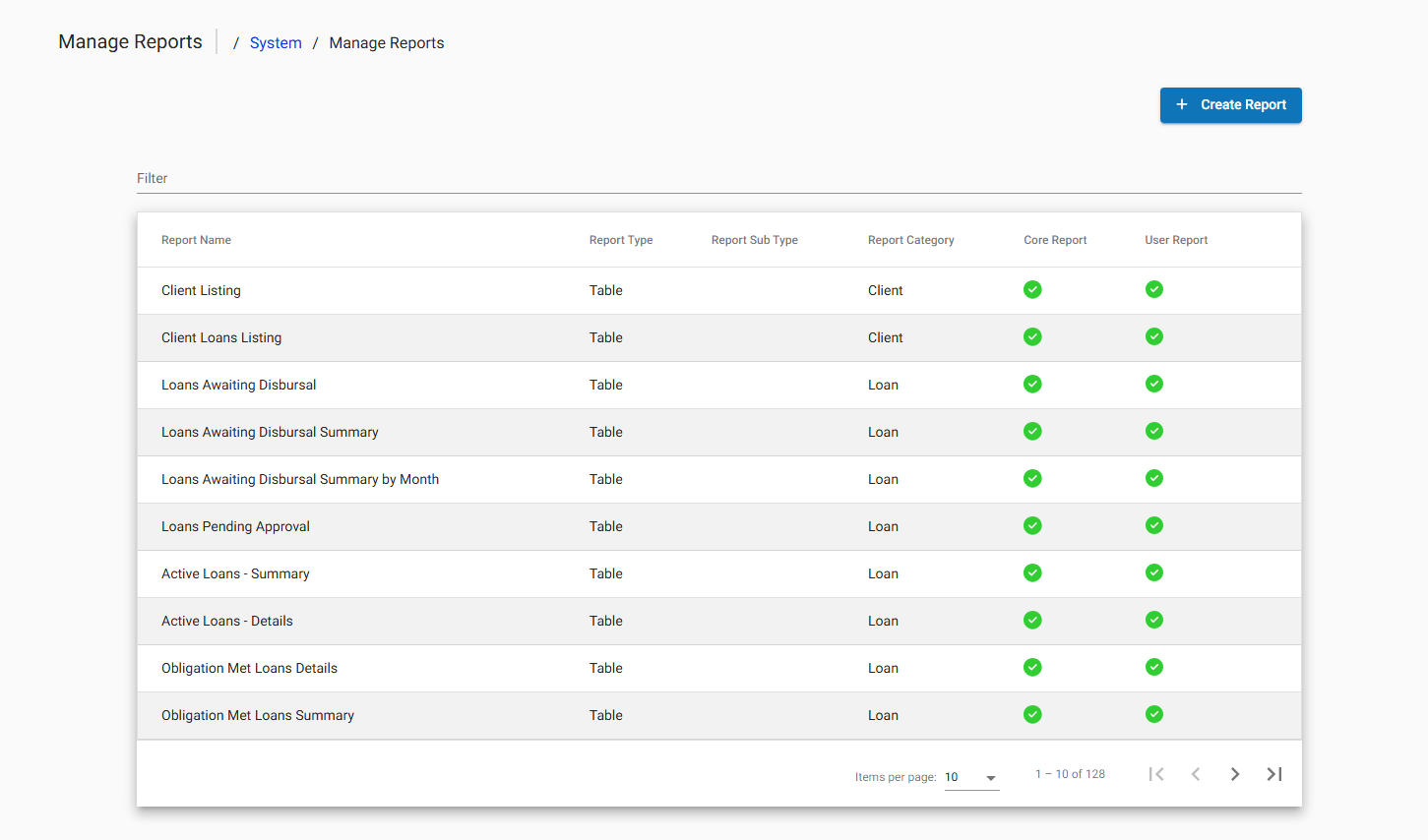Click the plus icon on Create Report

[1181, 104]
